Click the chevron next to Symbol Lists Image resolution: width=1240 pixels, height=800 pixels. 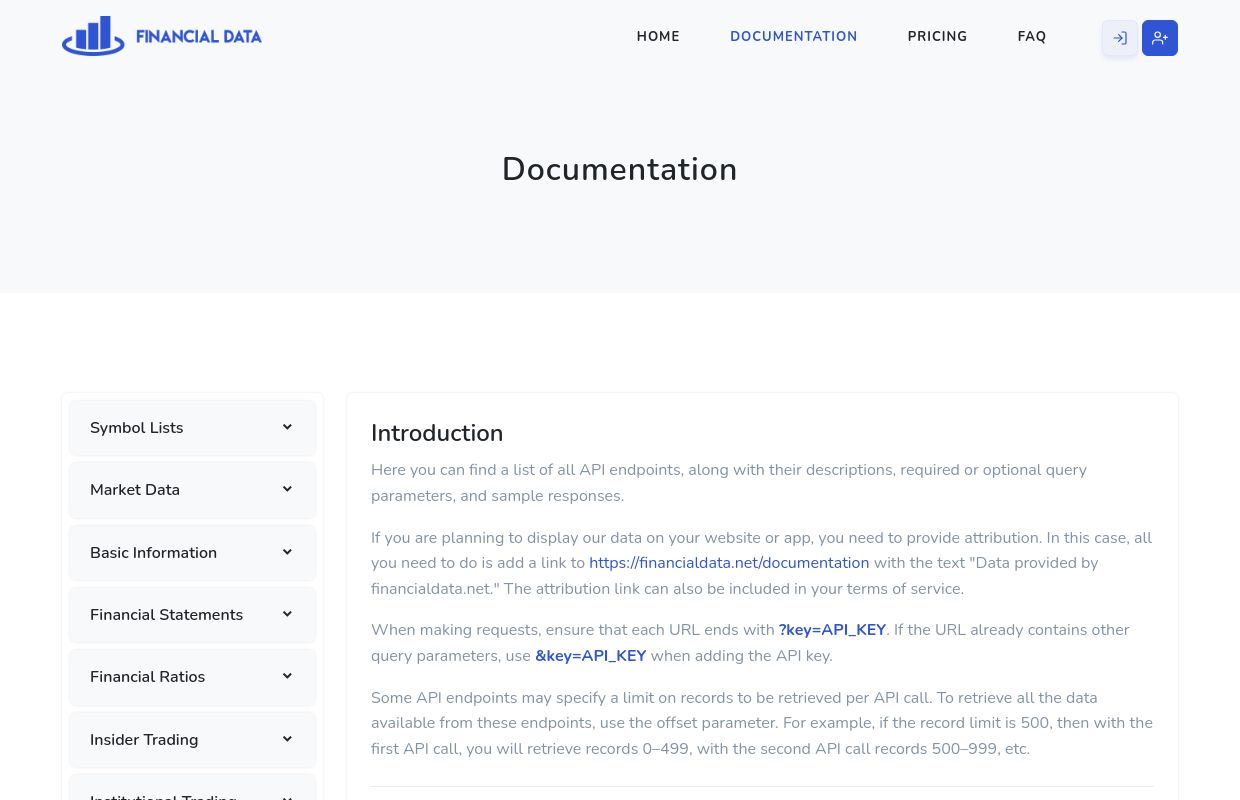pyautogui.click(x=287, y=427)
